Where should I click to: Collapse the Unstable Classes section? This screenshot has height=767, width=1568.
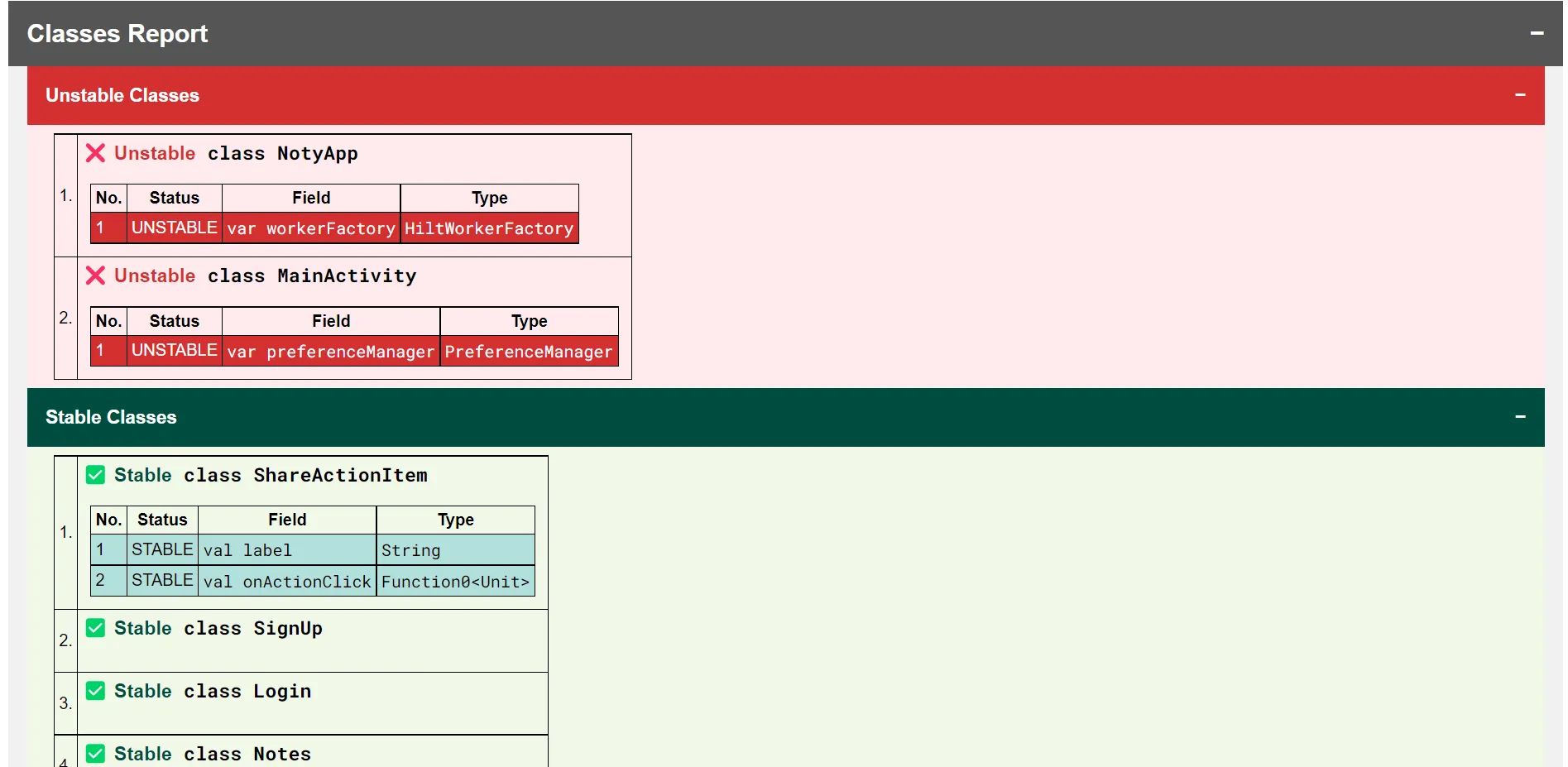point(1520,95)
